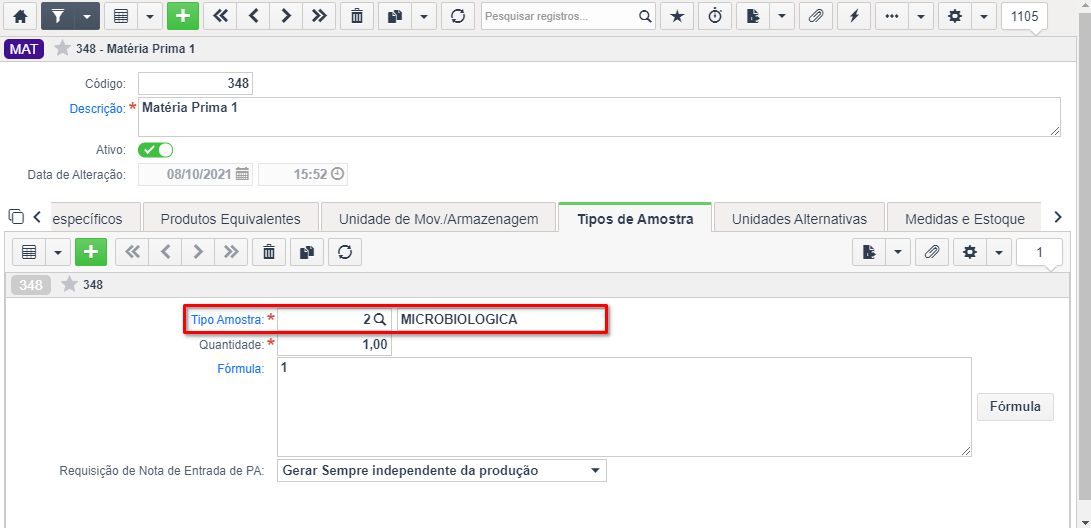Switch to Produtos Equivalentes tab
1091x528 pixels.
pos(230,218)
